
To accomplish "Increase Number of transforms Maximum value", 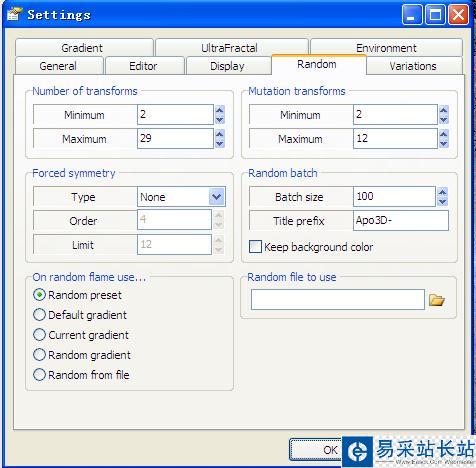I will click(220, 134).
